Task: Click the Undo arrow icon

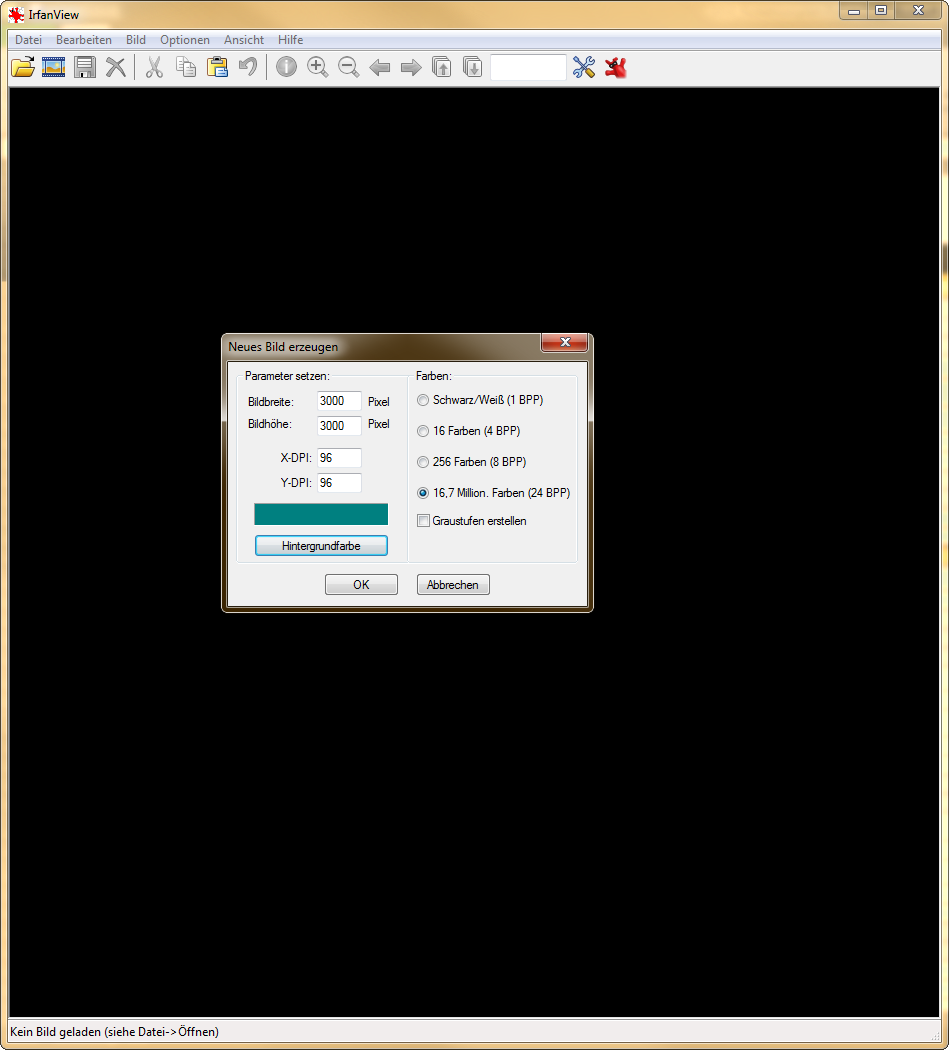Action: point(248,67)
